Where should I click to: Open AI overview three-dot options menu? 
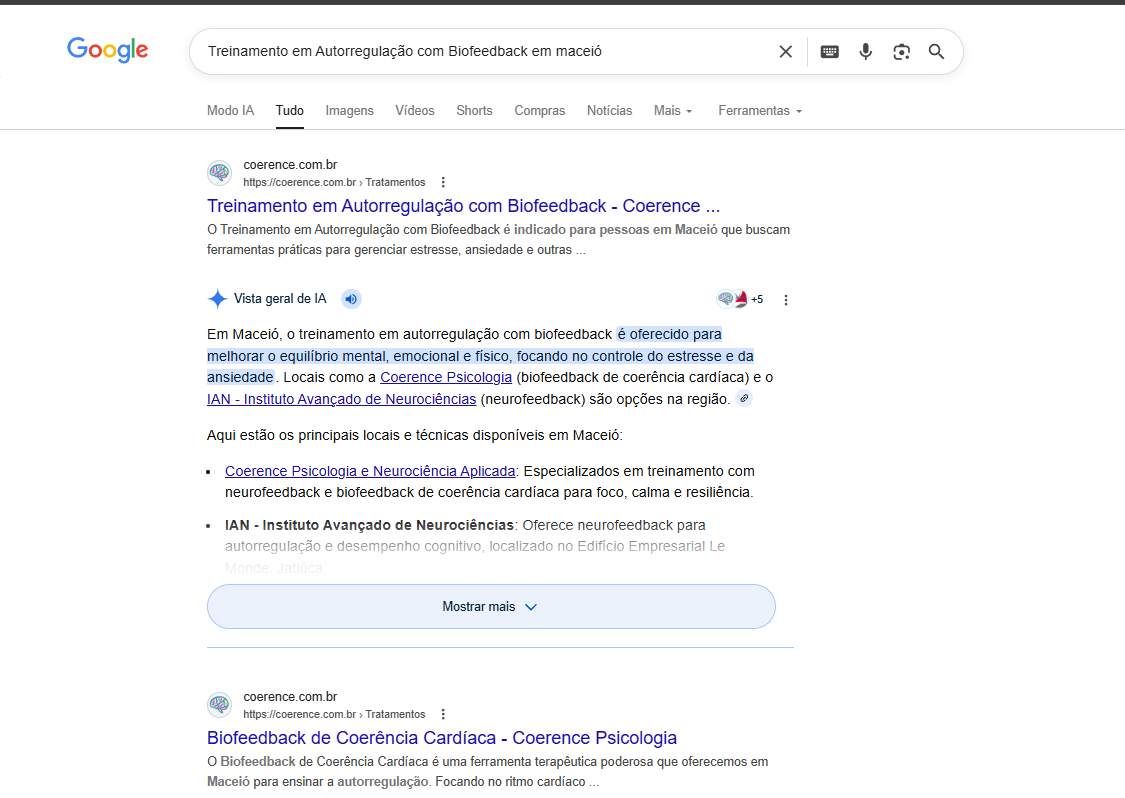[786, 300]
